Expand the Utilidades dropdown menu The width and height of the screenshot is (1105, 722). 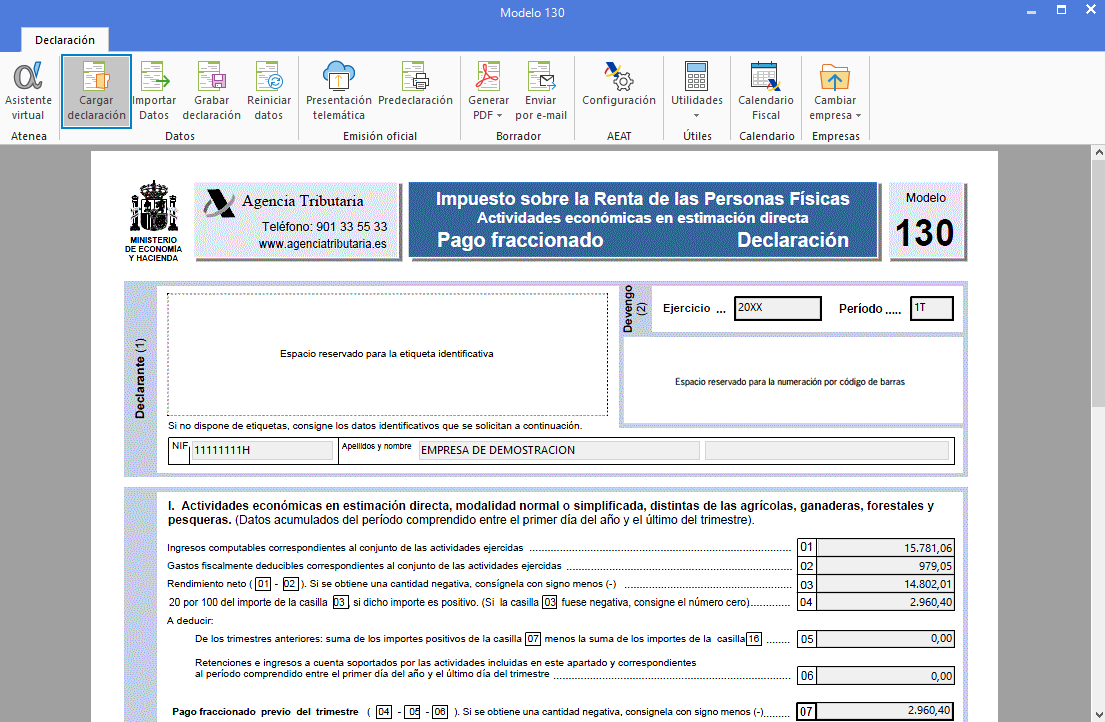click(696, 108)
